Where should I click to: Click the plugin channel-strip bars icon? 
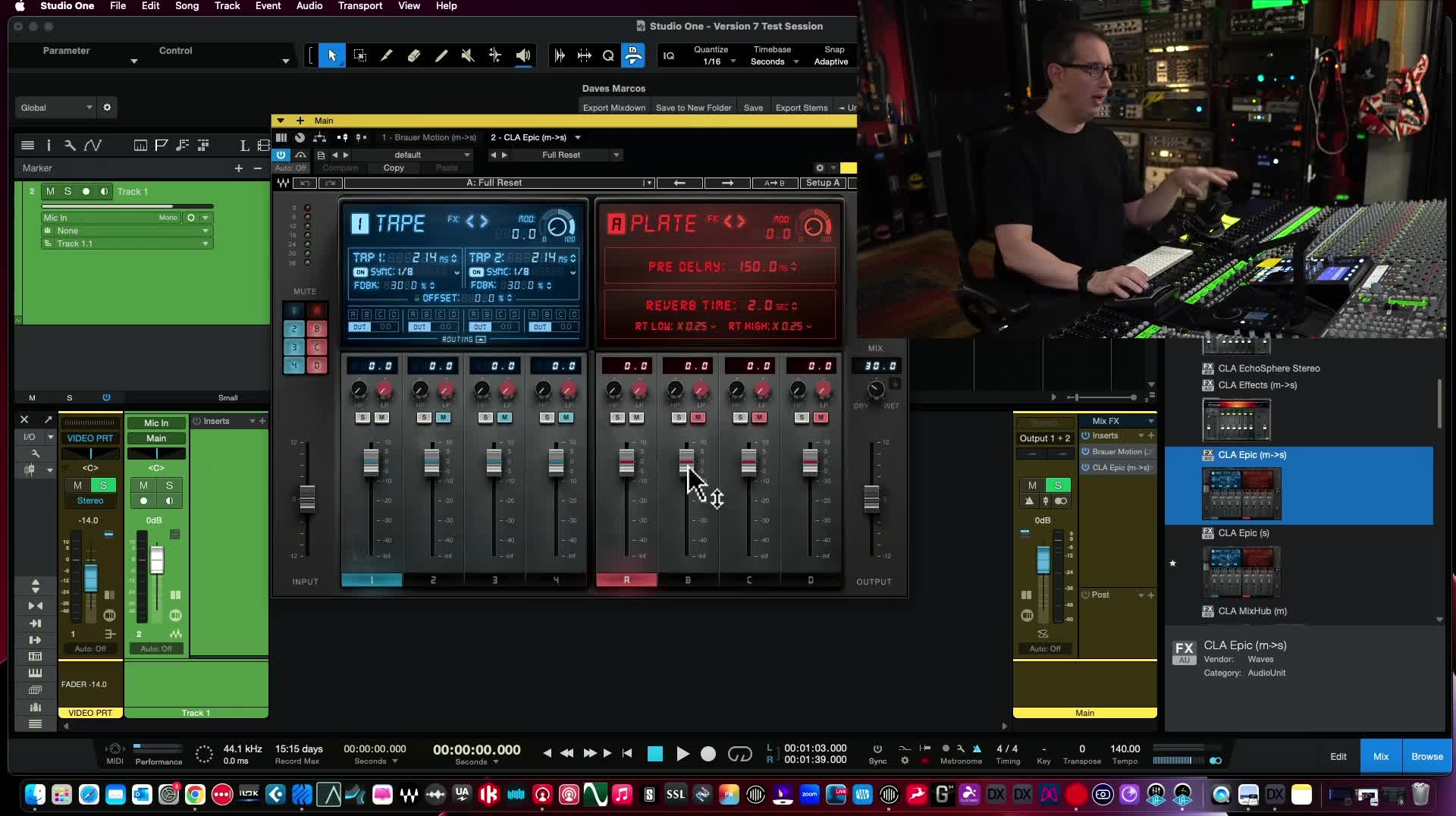[x=281, y=137]
